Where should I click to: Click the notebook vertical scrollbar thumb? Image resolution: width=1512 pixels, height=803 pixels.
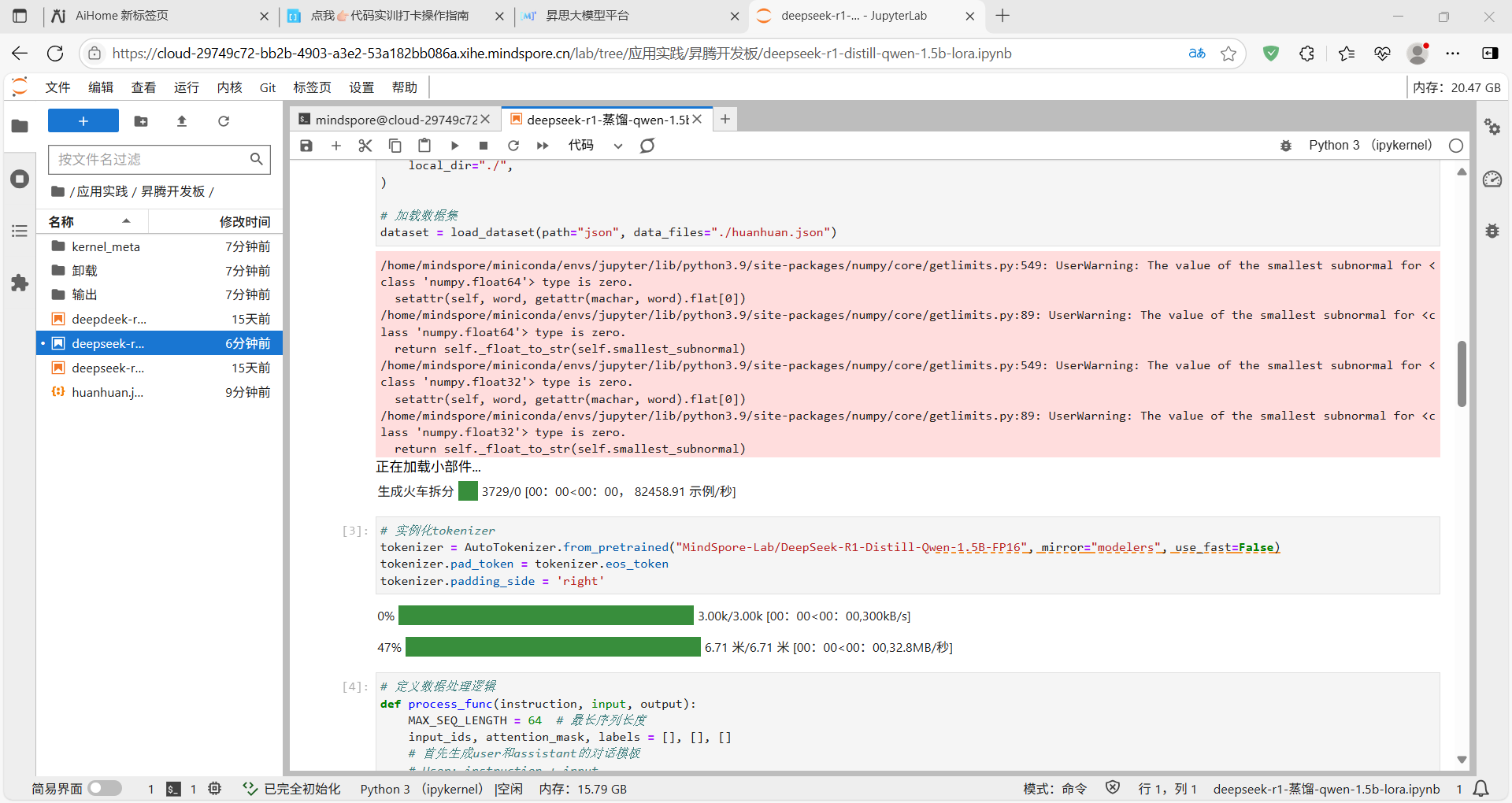tap(1462, 374)
